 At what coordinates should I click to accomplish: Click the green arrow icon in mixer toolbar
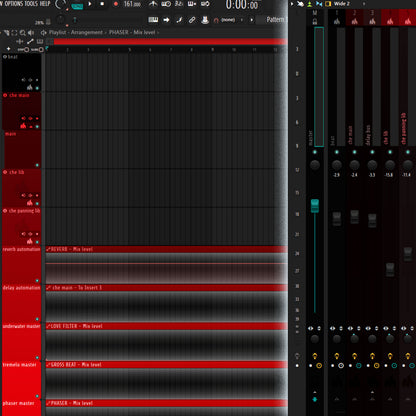(x=310, y=4)
